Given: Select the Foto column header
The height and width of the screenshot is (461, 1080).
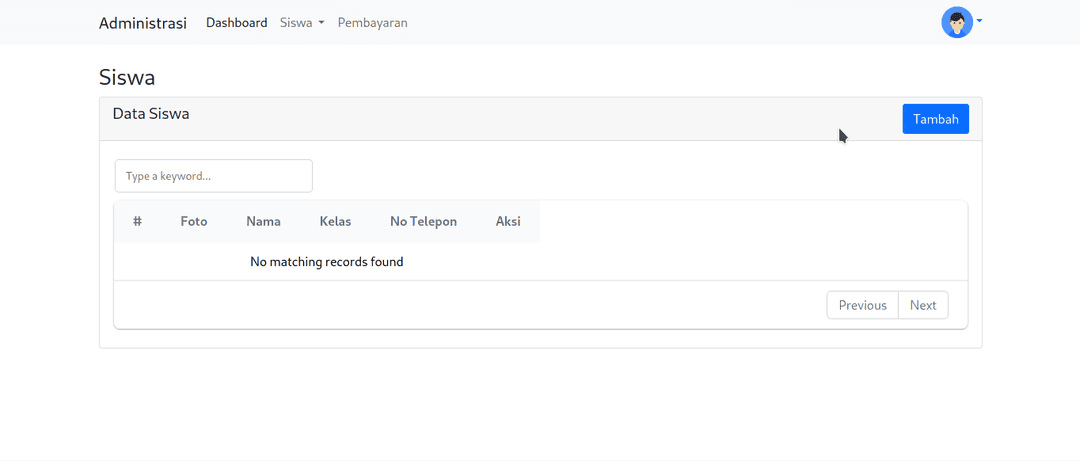Looking at the screenshot, I should pyautogui.click(x=194, y=221).
